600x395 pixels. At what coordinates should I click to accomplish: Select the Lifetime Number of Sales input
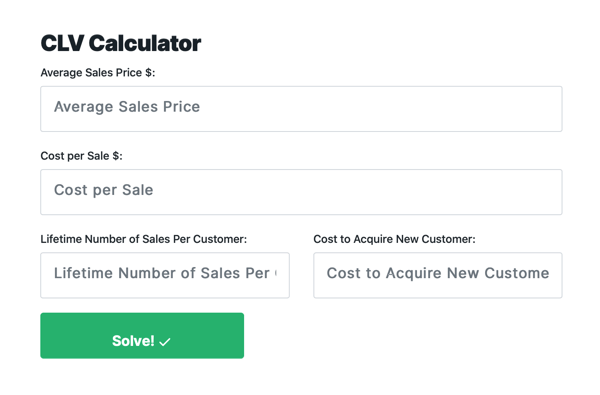(165, 275)
